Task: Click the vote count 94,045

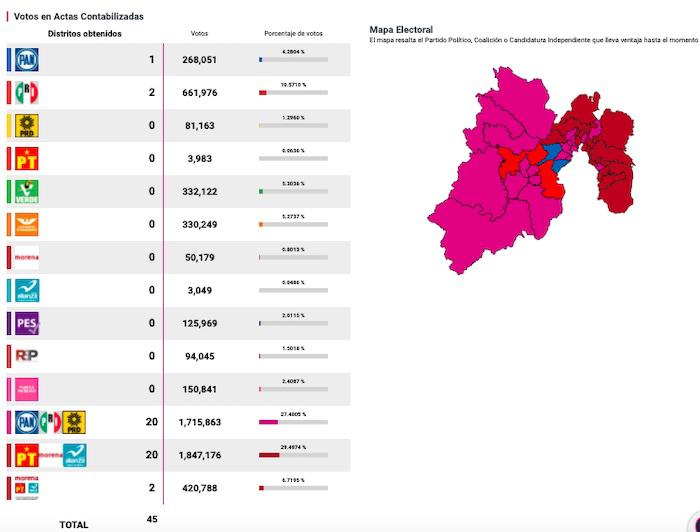Action: [x=200, y=356]
